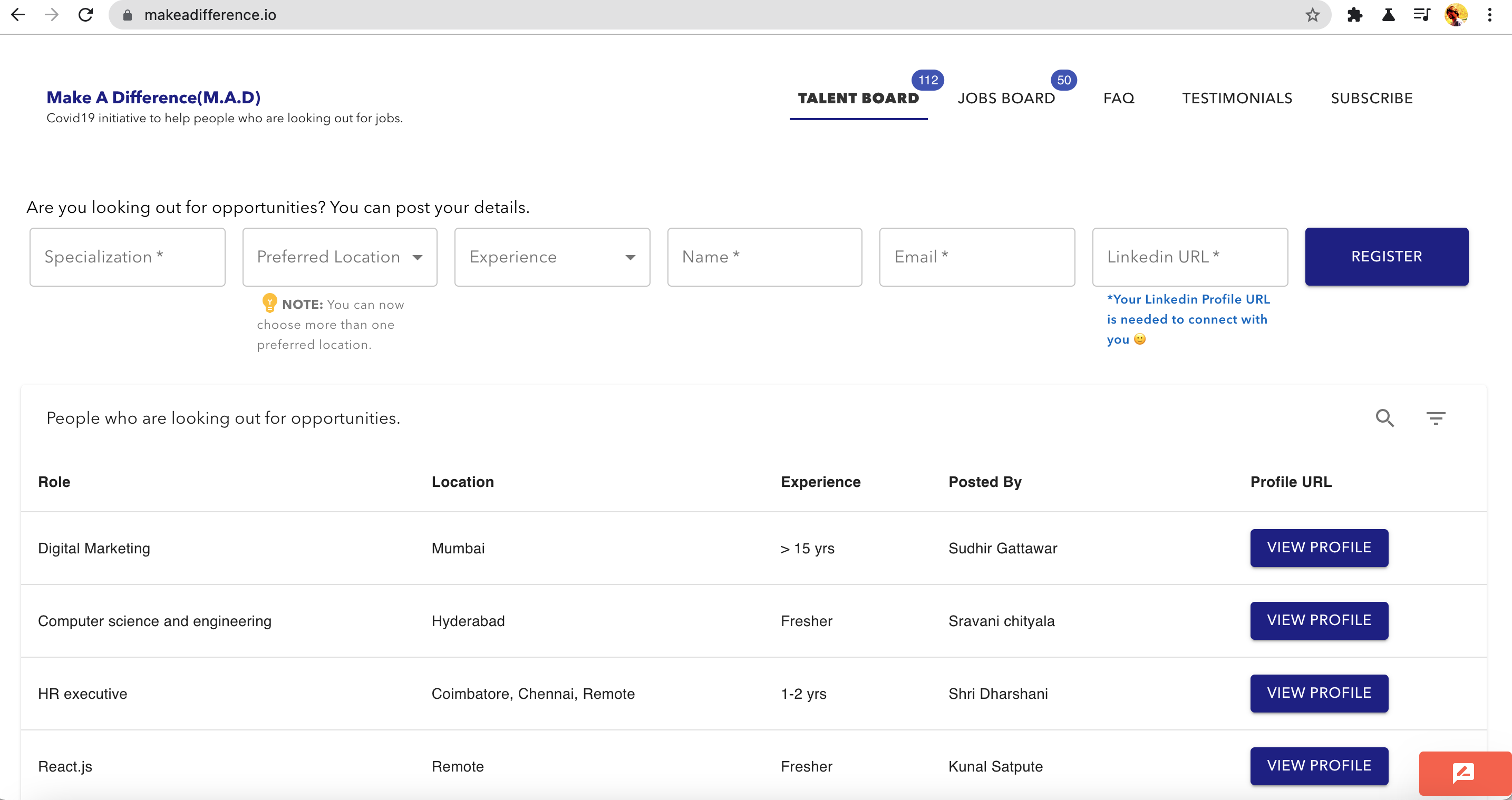Open the Testimonials section
1512x800 pixels.
[x=1237, y=98]
